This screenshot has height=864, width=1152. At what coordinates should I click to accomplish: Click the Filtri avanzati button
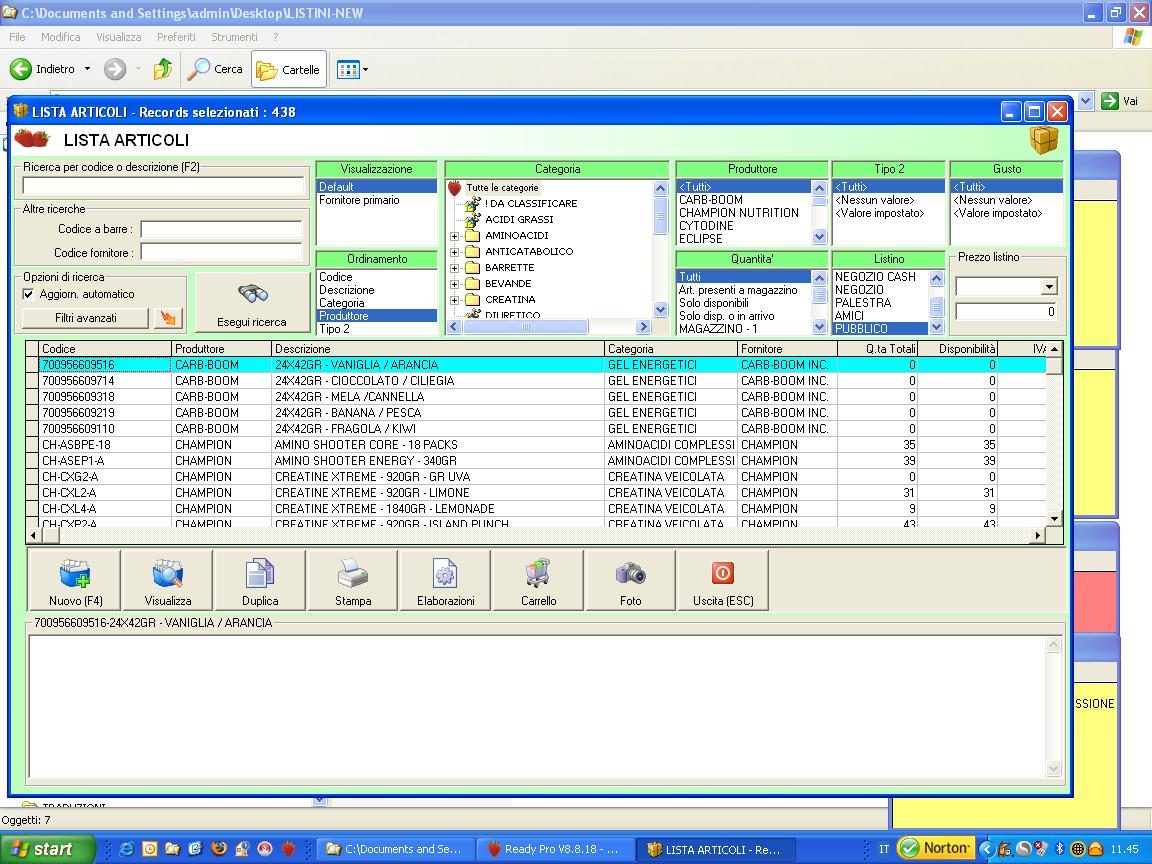(86, 318)
